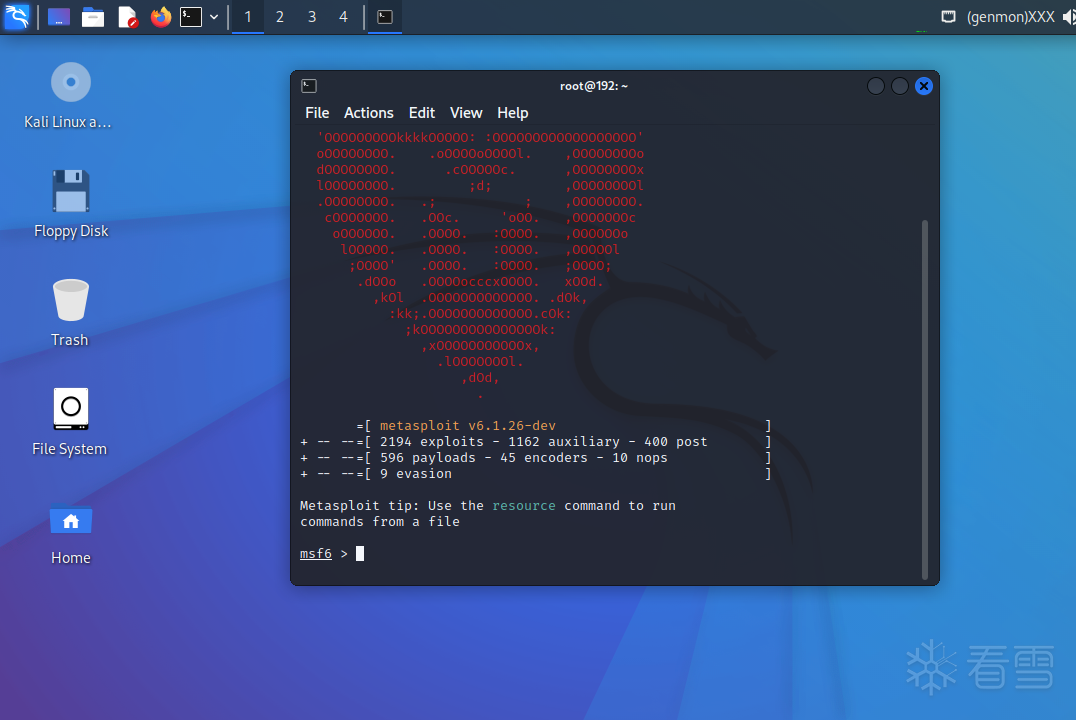
Task: Click the terminal window title-bar icon
Action: coord(309,86)
